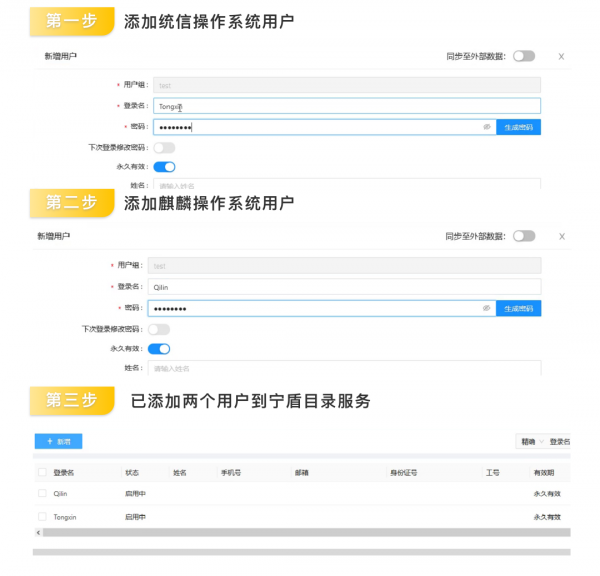Click 生成密码 button in Tongxin form

tap(518, 127)
